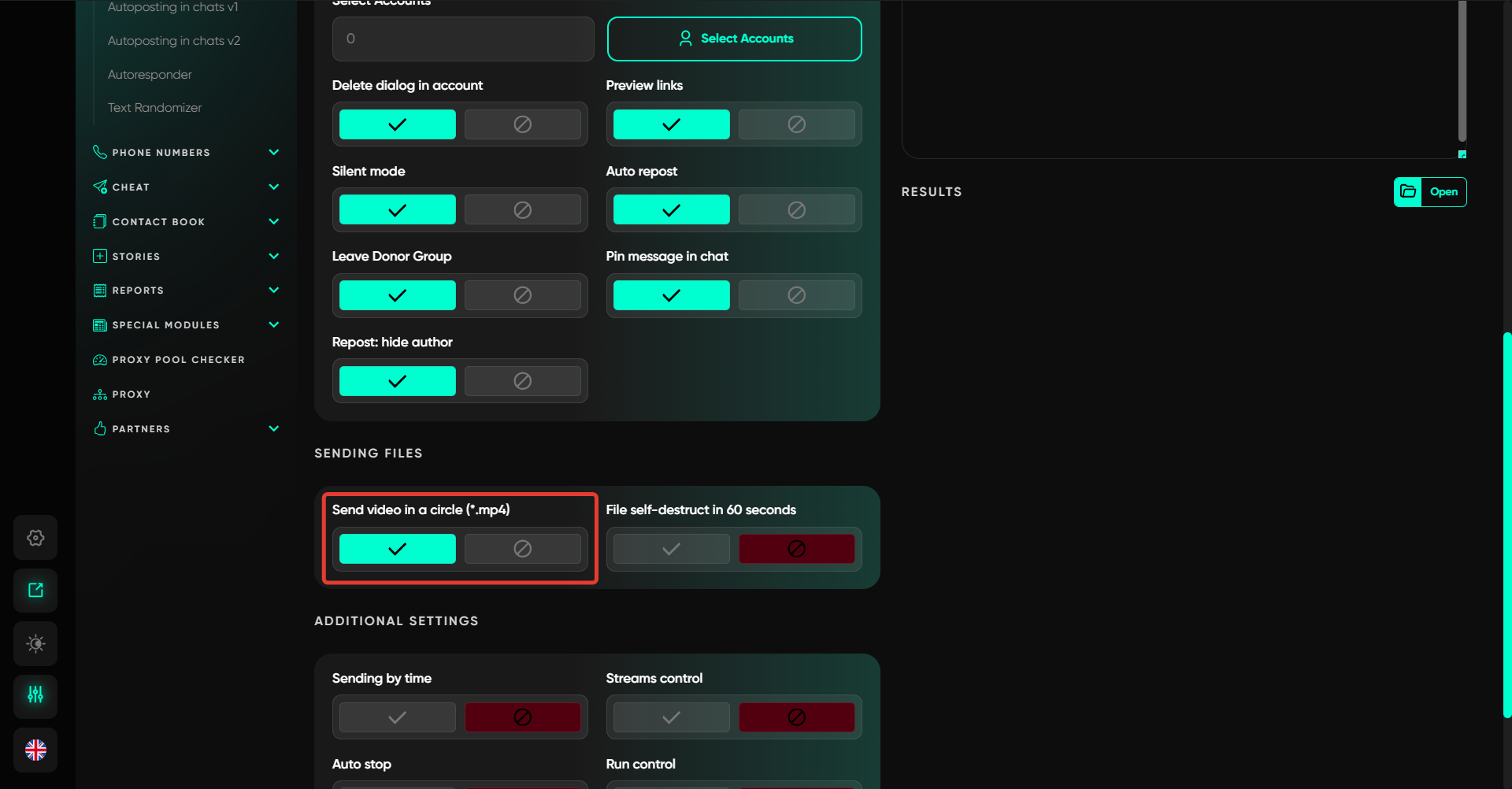Enable File self-destruct in 60 seconds
Image resolution: width=1512 pixels, height=789 pixels.
tap(671, 549)
